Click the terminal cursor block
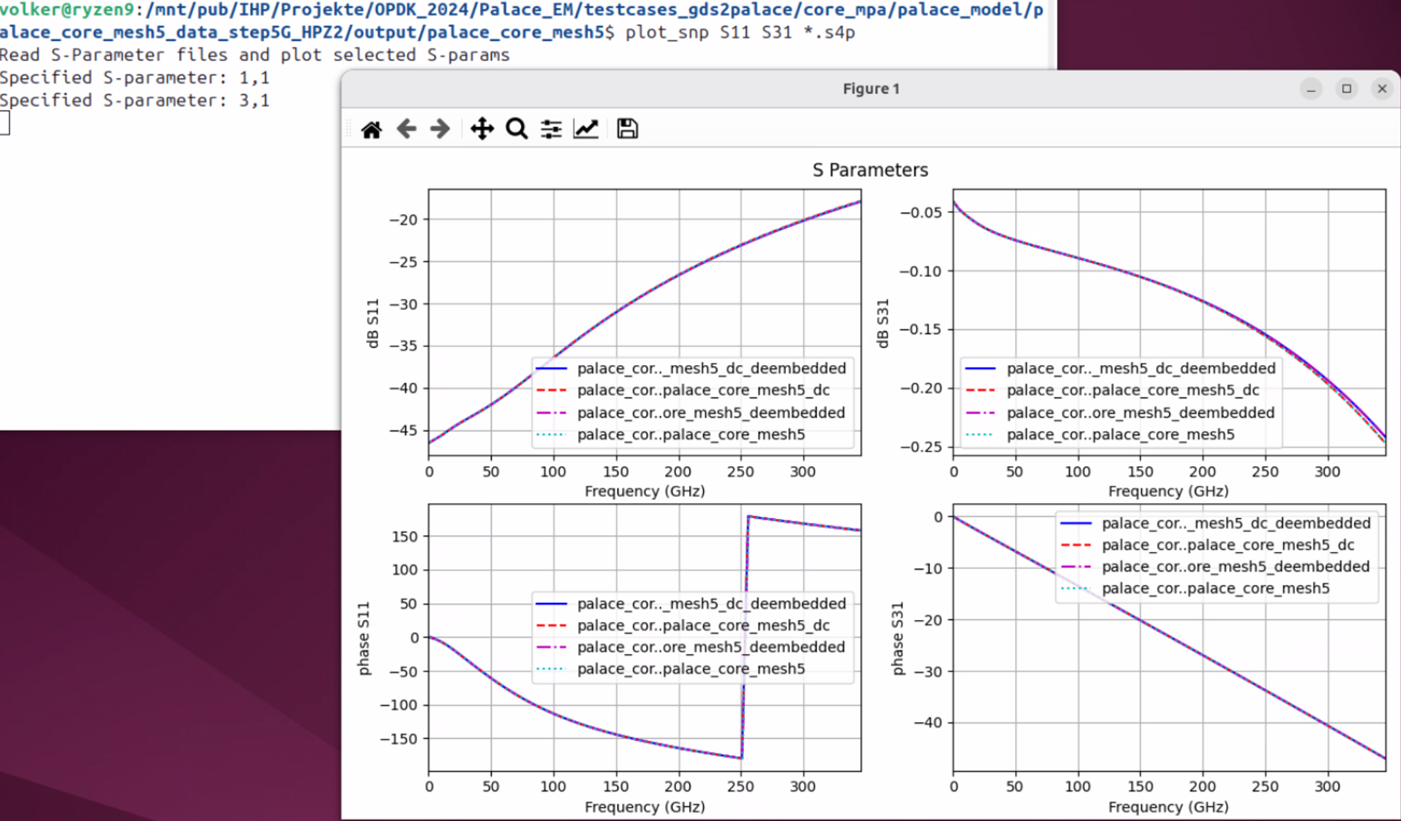 click(x=5, y=123)
